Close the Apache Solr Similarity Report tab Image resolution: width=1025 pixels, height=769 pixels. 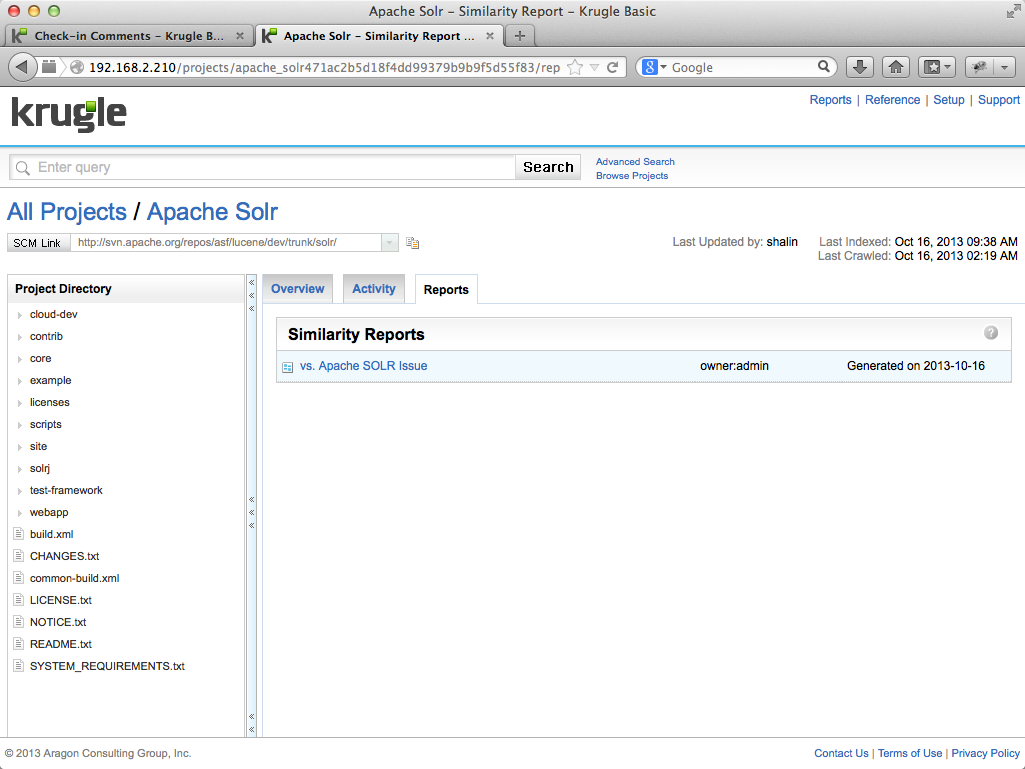click(x=490, y=36)
